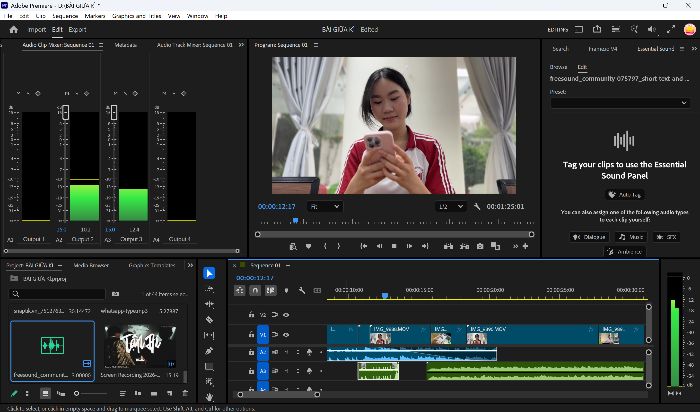Click Mark In bracket in the Program Monitor
This screenshot has height=412, width=700.
(x=325, y=246)
